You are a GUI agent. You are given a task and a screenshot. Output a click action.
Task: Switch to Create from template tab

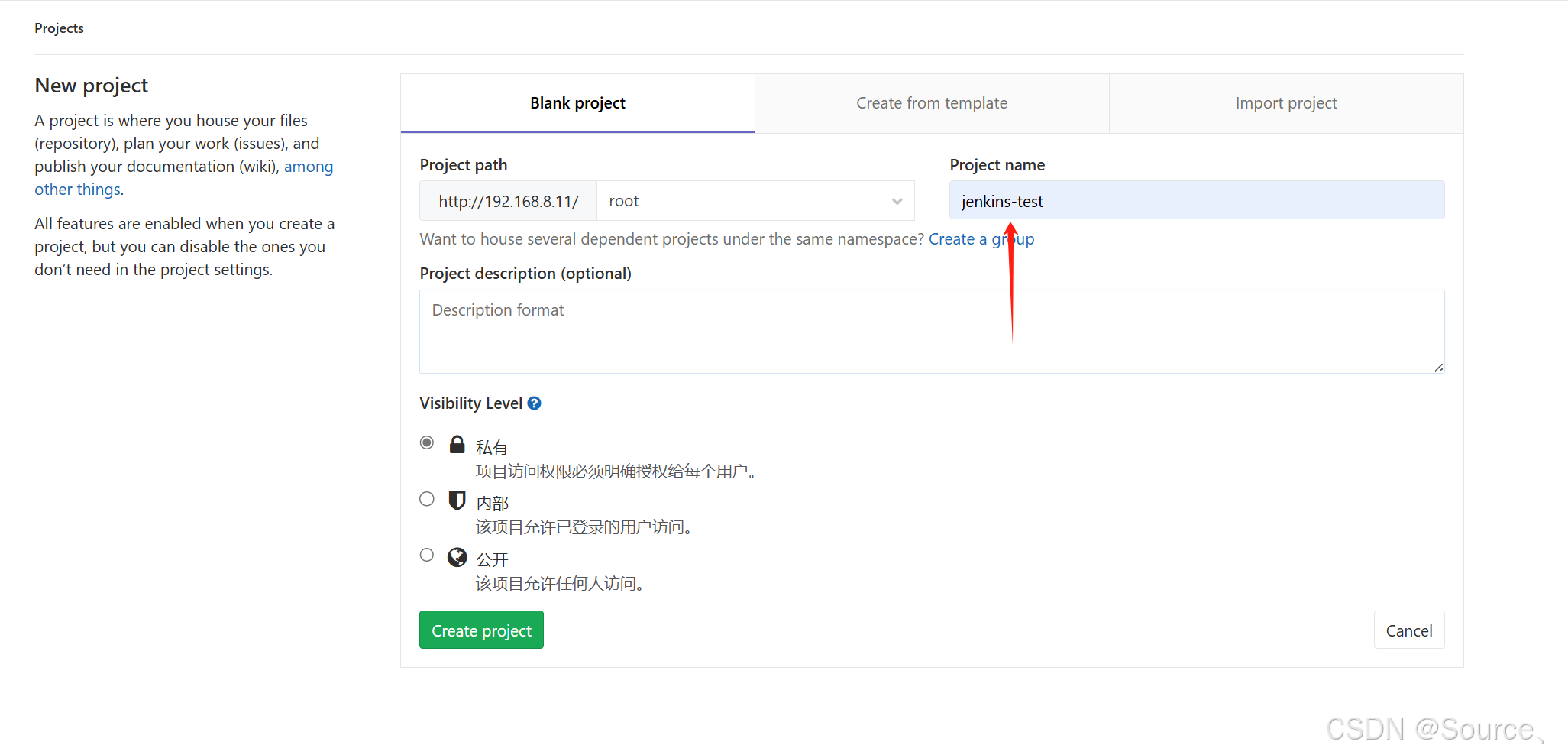coord(932,103)
